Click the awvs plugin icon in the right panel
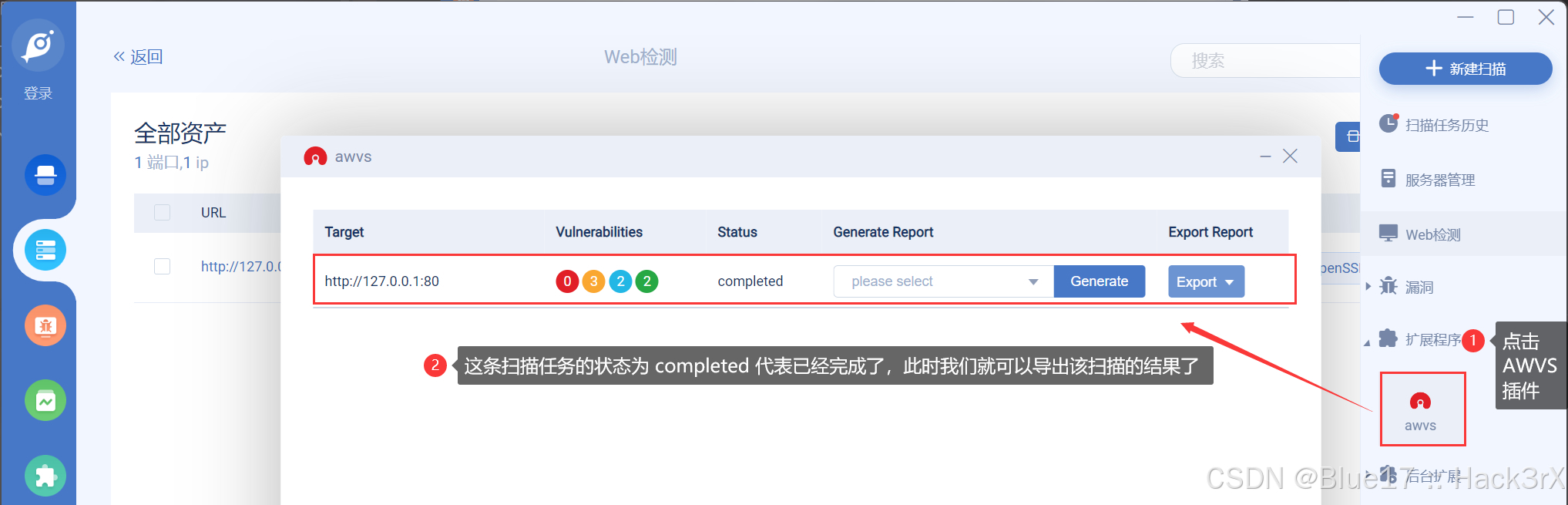Image resolution: width=1568 pixels, height=505 pixels. pos(1420,402)
